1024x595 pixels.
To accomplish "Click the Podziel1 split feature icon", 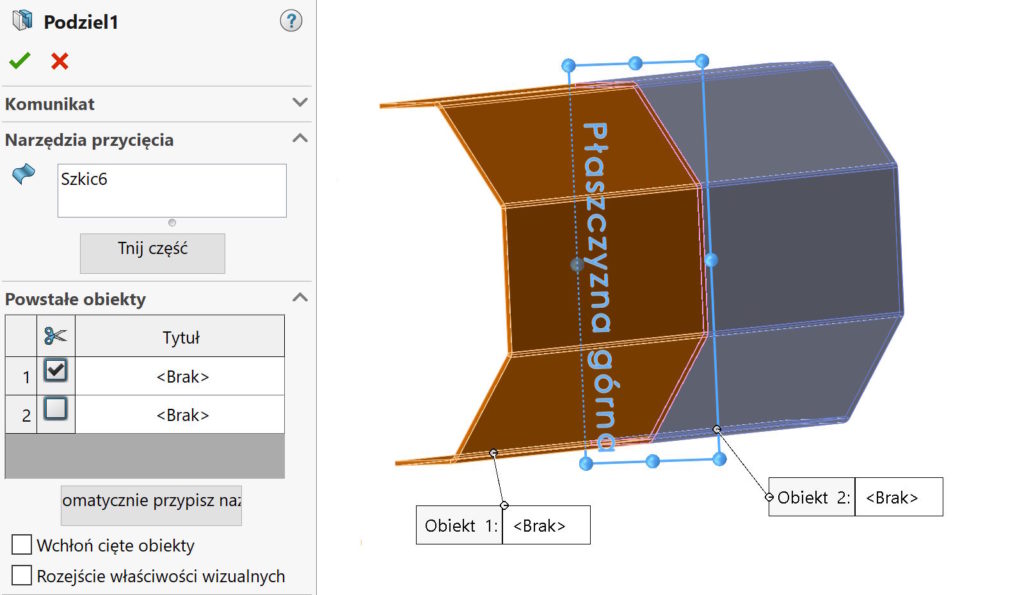I will tap(21, 21).
